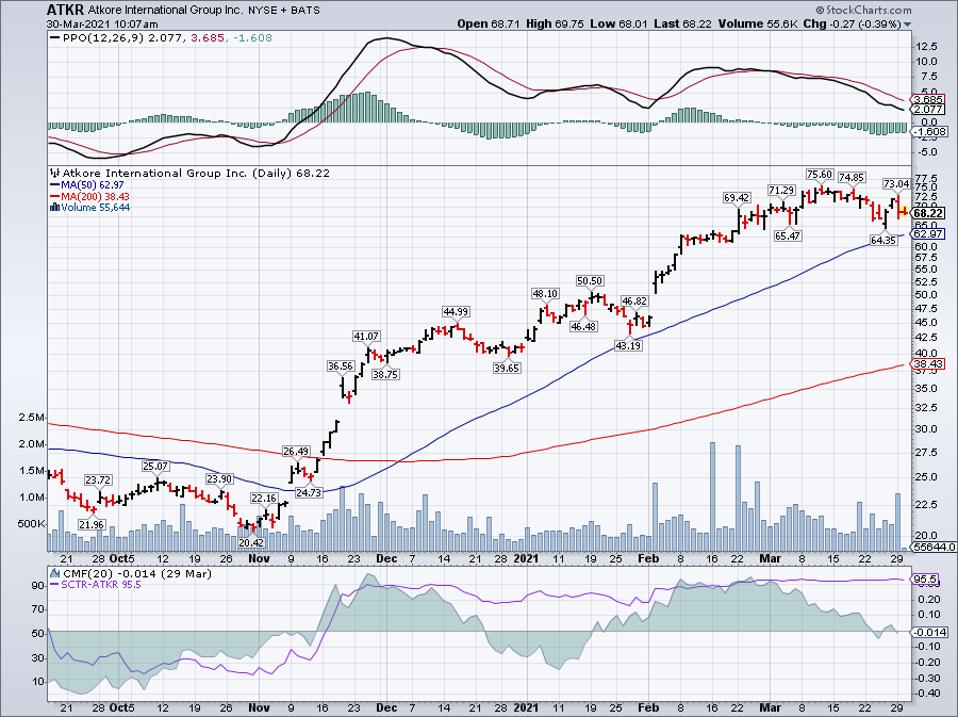
Task: Click the 2.077 PPO tag on right axis
Action: point(929,109)
